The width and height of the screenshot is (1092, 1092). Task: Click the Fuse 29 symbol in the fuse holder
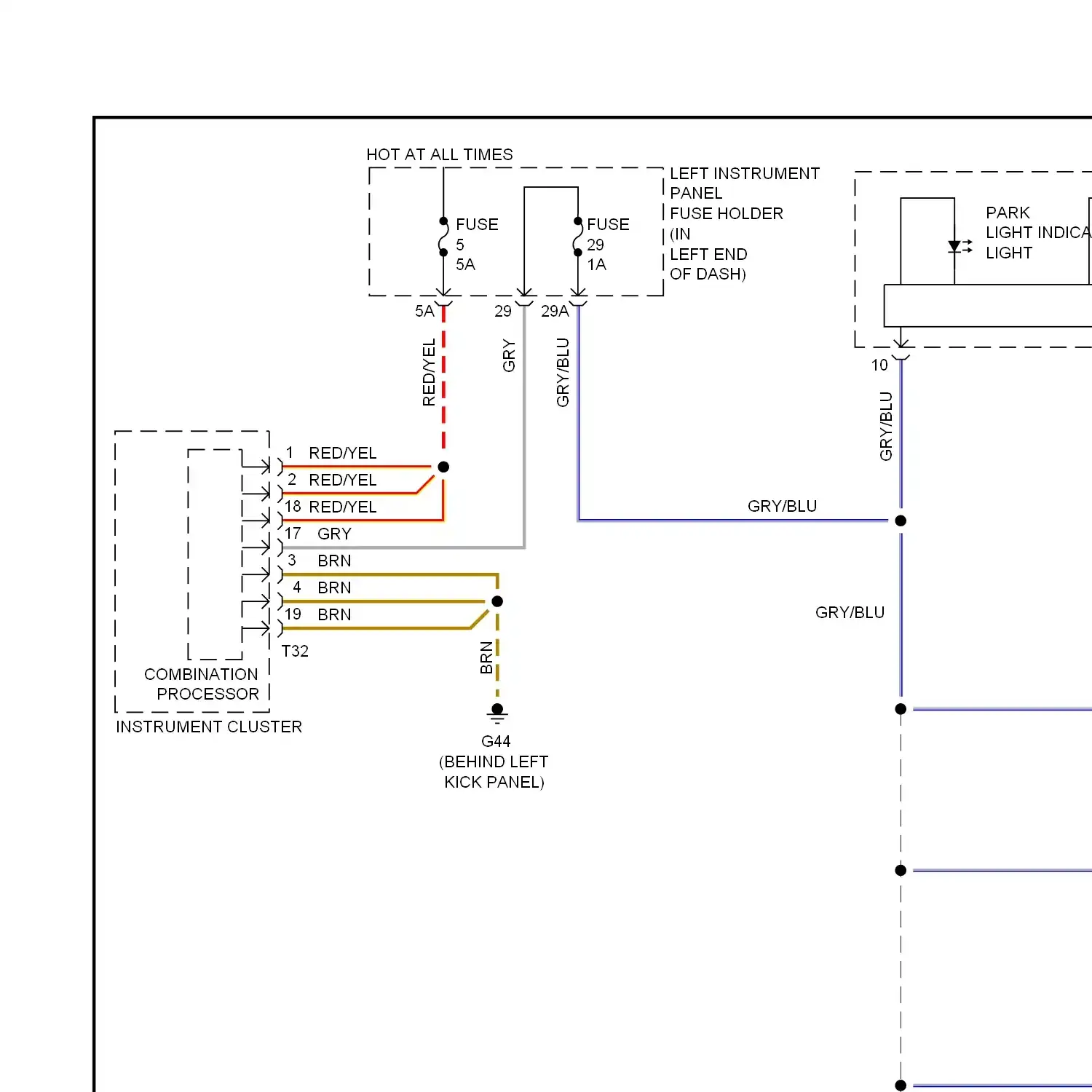(578, 237)
